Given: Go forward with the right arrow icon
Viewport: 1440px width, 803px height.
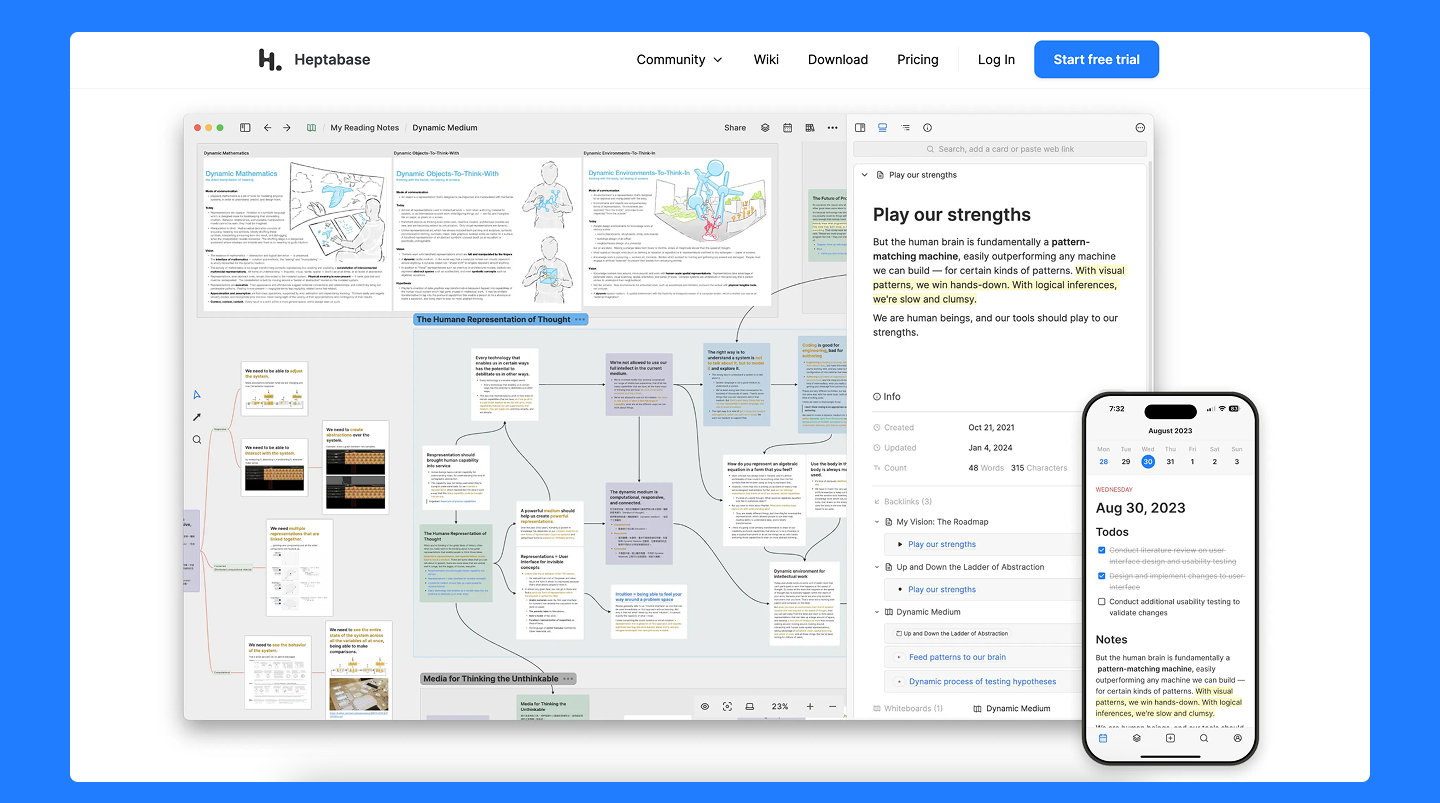Looking at the screenshot, I should (287, 128).
